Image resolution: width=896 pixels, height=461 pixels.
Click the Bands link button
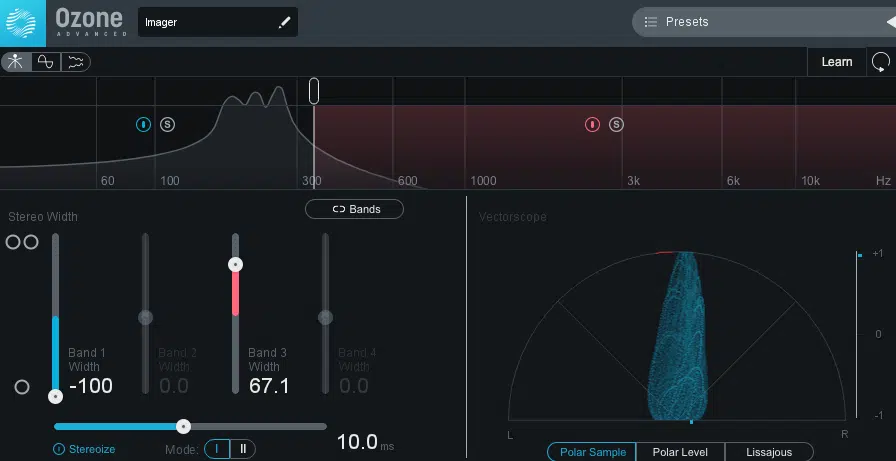(x=354, y=209)
